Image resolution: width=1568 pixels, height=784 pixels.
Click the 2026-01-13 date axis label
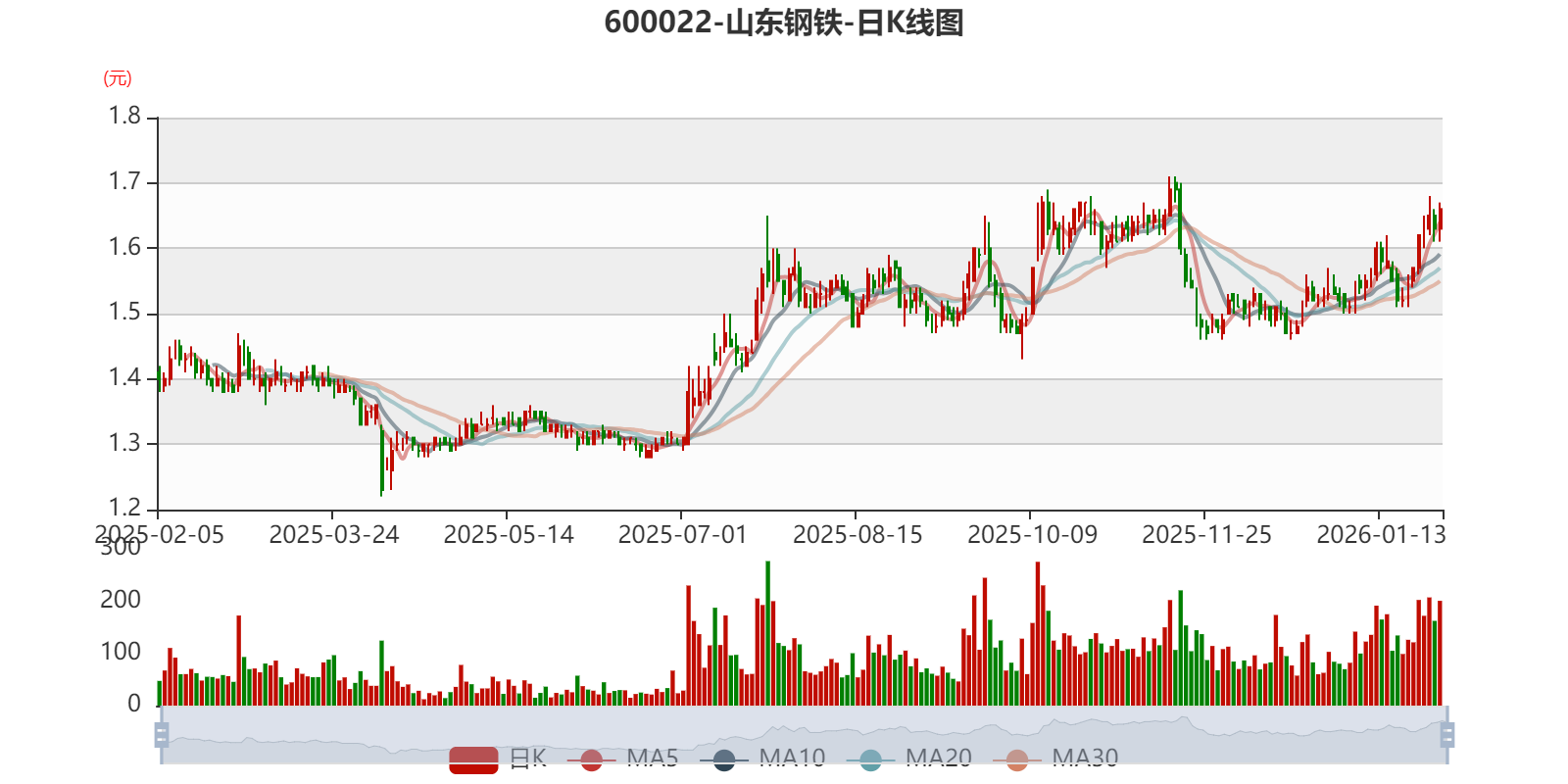coord(1381,534)
